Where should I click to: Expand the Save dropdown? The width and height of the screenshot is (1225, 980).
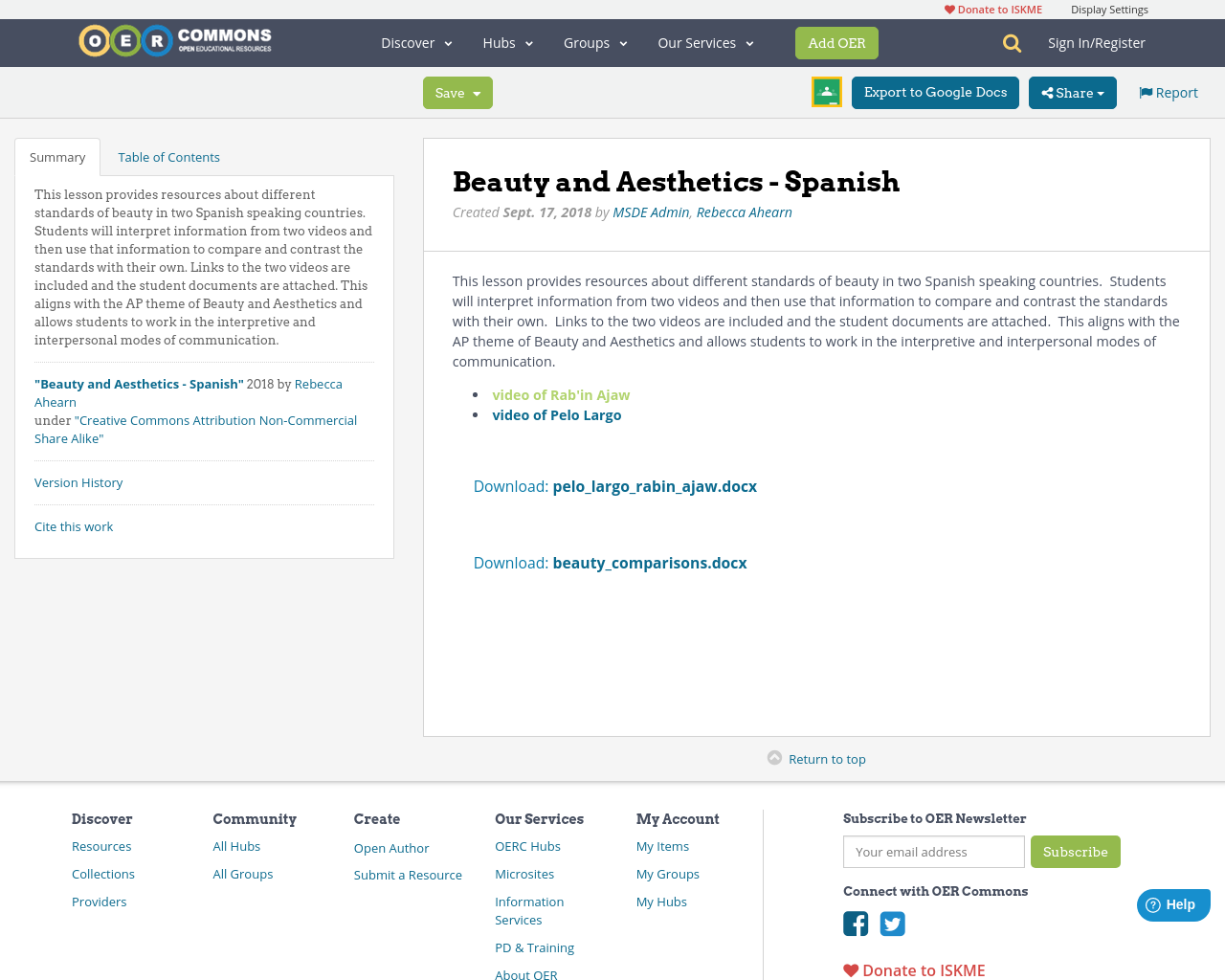point(457,91)
